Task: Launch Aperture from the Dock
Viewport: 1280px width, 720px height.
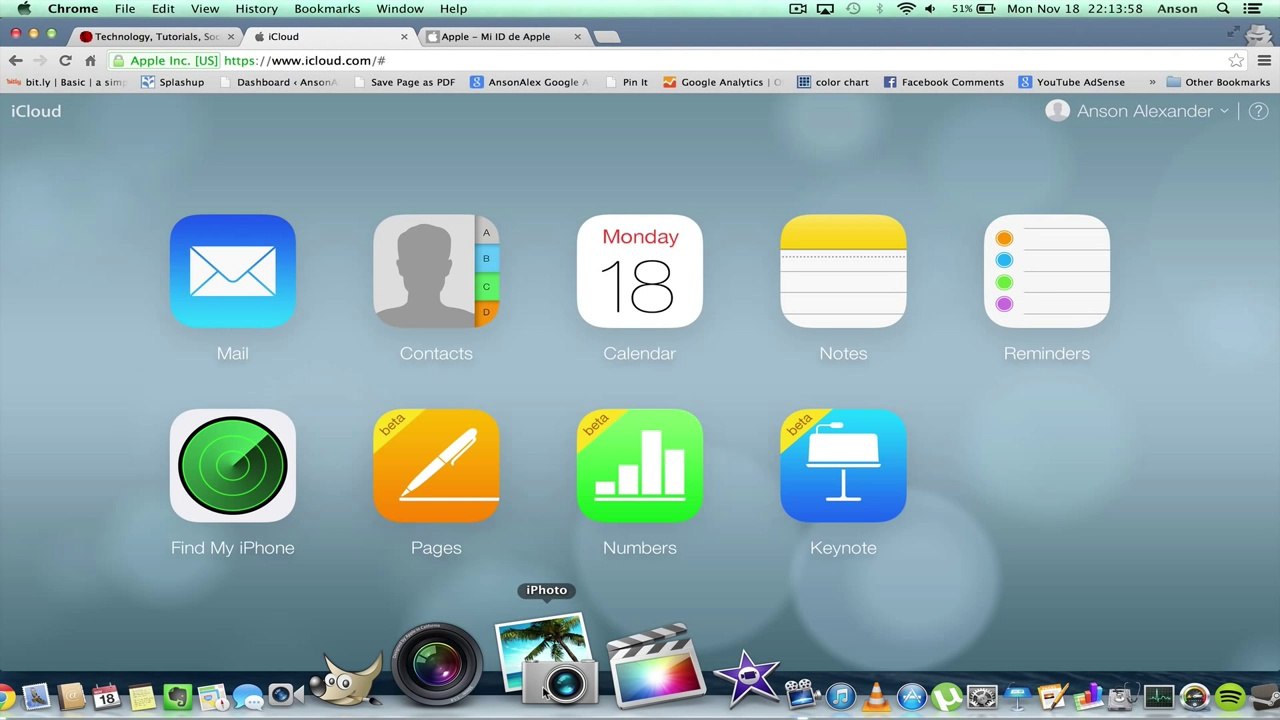Action: (437, 662)
